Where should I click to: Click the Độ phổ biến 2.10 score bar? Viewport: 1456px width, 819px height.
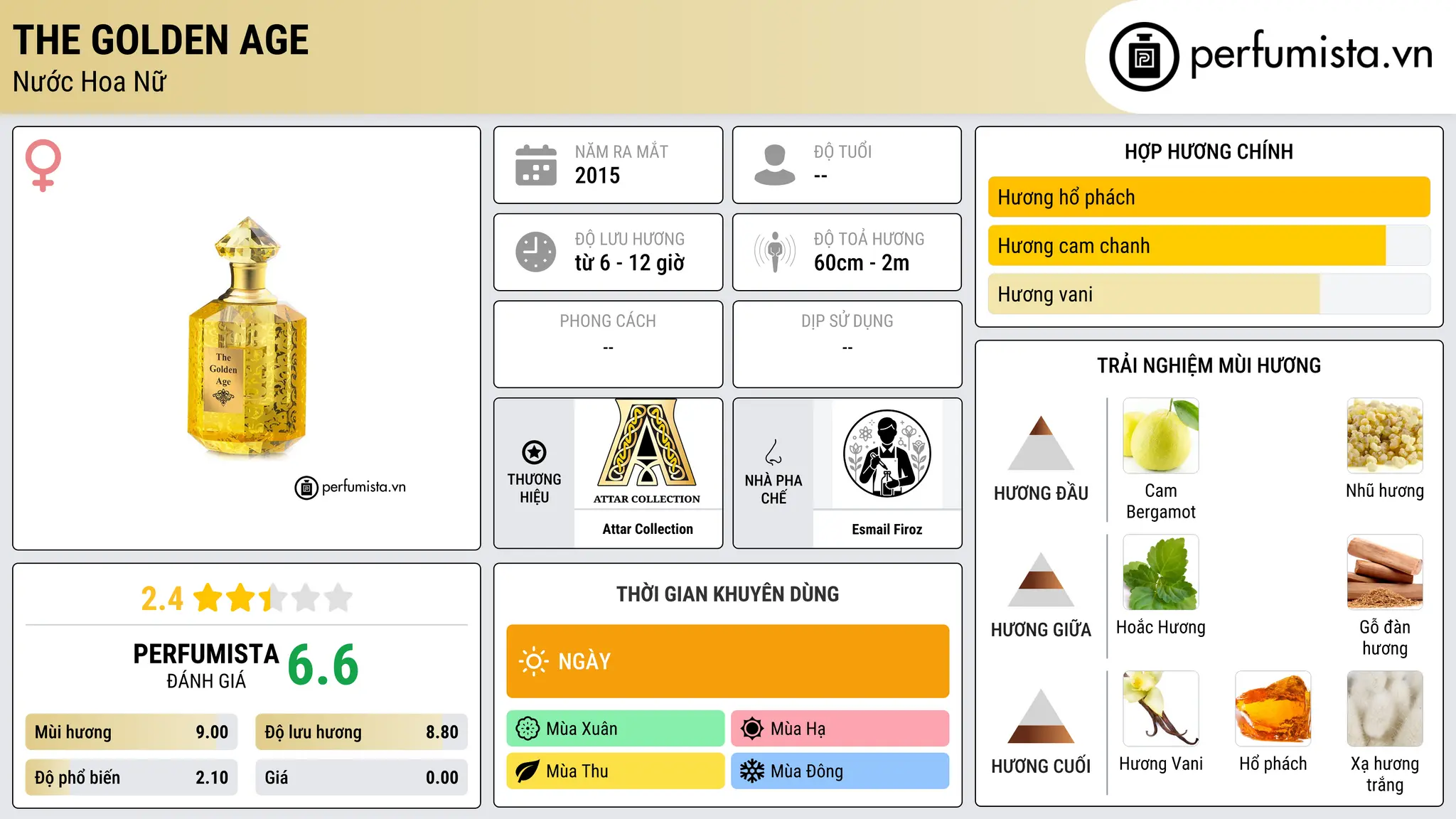[132, 778]
